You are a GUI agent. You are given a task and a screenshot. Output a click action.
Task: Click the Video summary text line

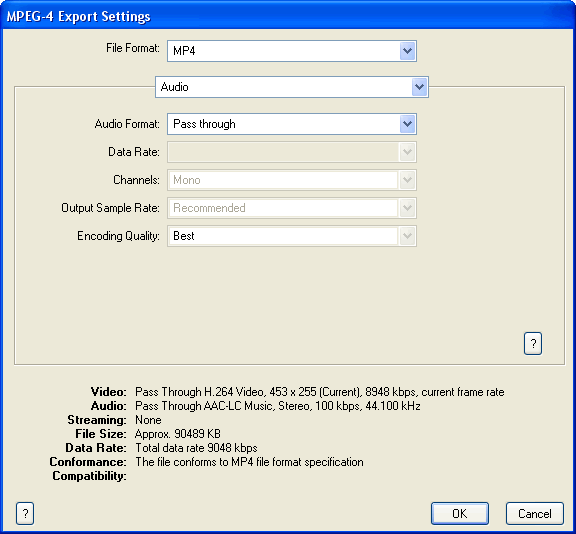[x=320, y=392]
